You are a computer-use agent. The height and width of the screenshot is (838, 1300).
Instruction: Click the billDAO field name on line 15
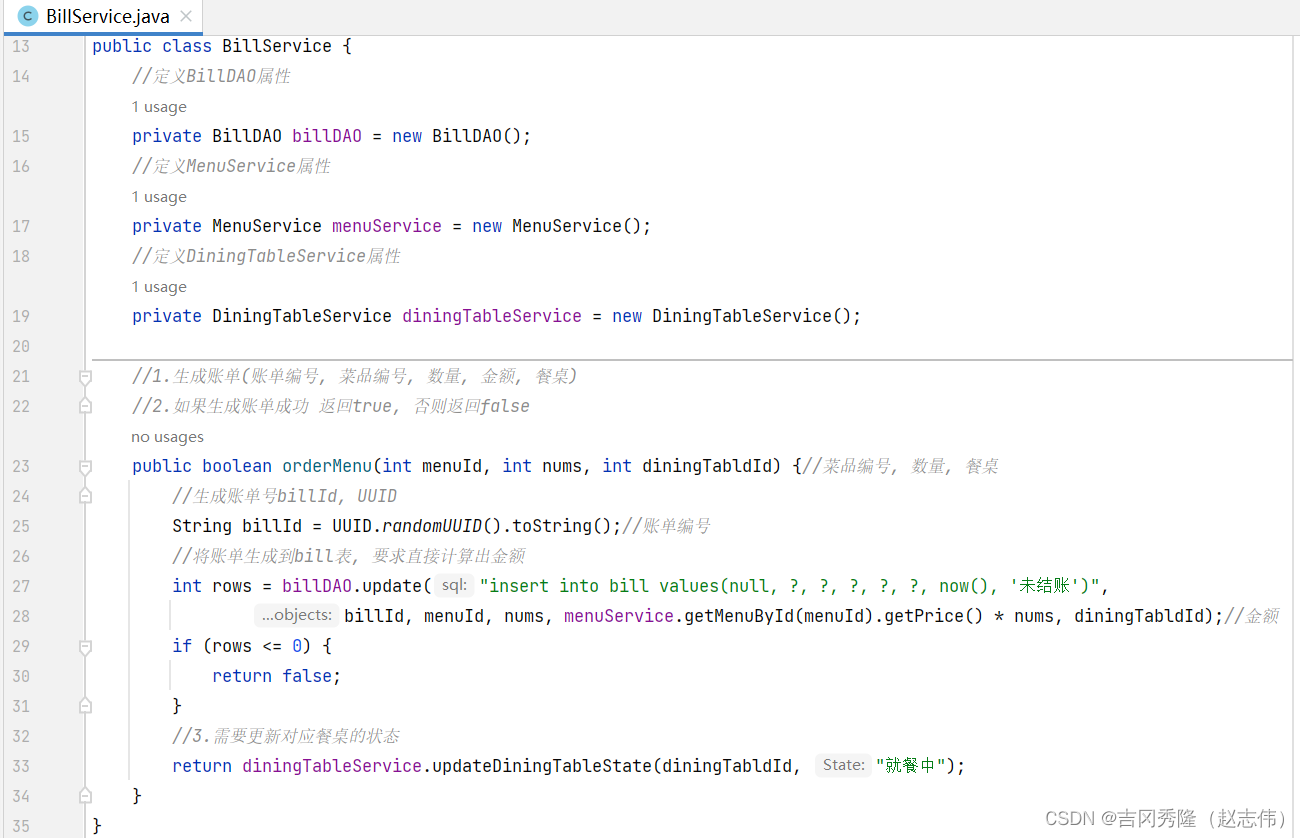coord(327,136)
